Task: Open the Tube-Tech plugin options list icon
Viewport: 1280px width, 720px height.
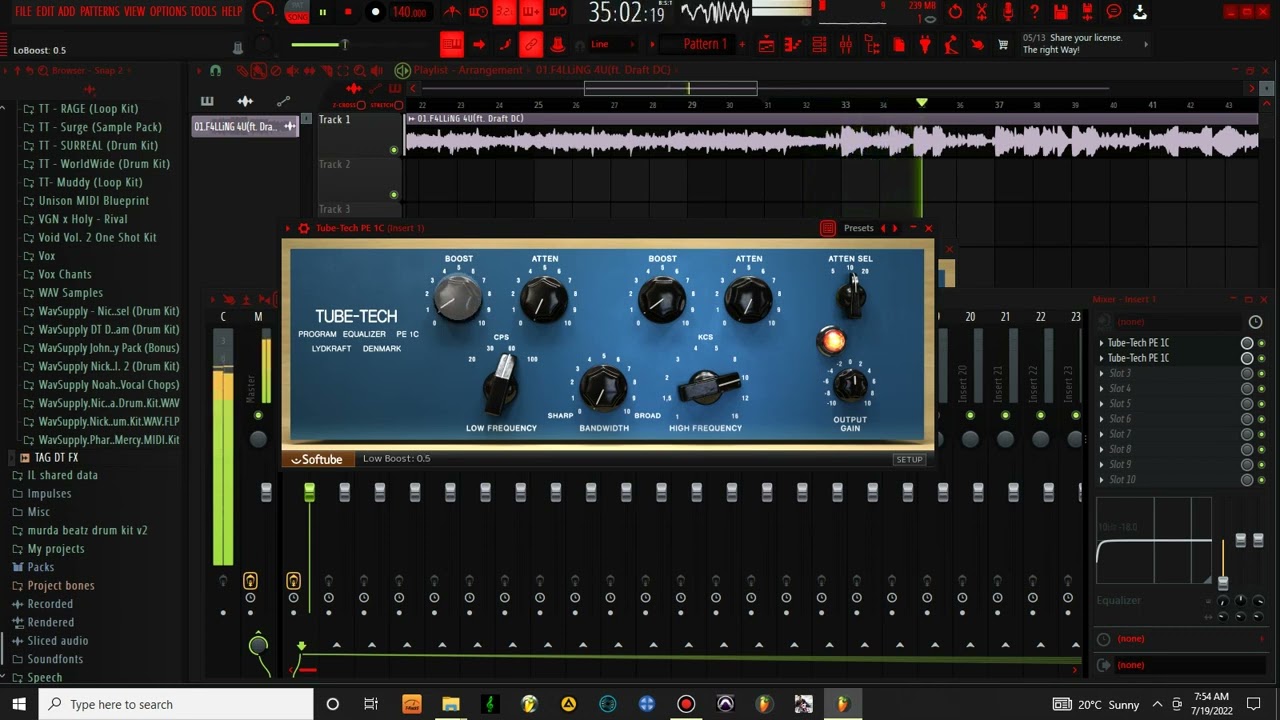Action: (827, 228)
